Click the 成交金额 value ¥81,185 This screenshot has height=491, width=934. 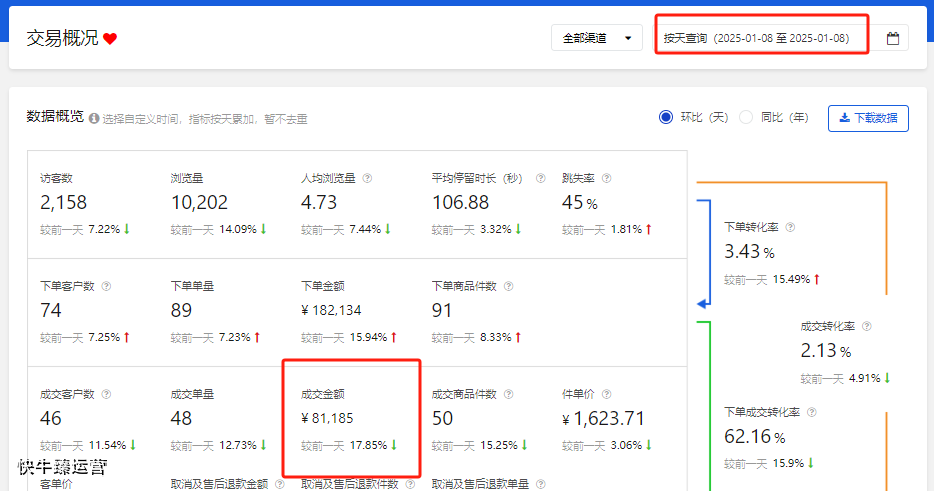tap(327, 418)
